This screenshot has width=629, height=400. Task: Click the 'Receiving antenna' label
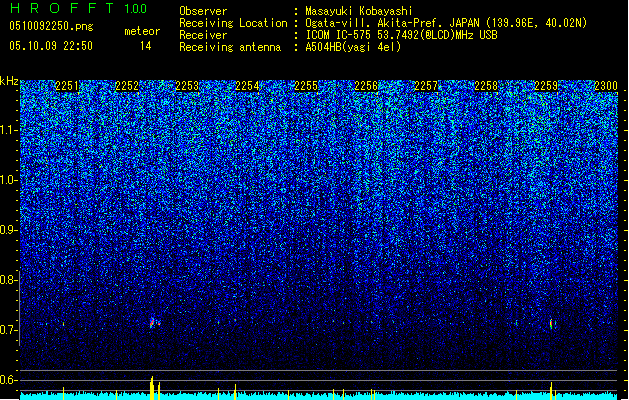tap(230, 47)
